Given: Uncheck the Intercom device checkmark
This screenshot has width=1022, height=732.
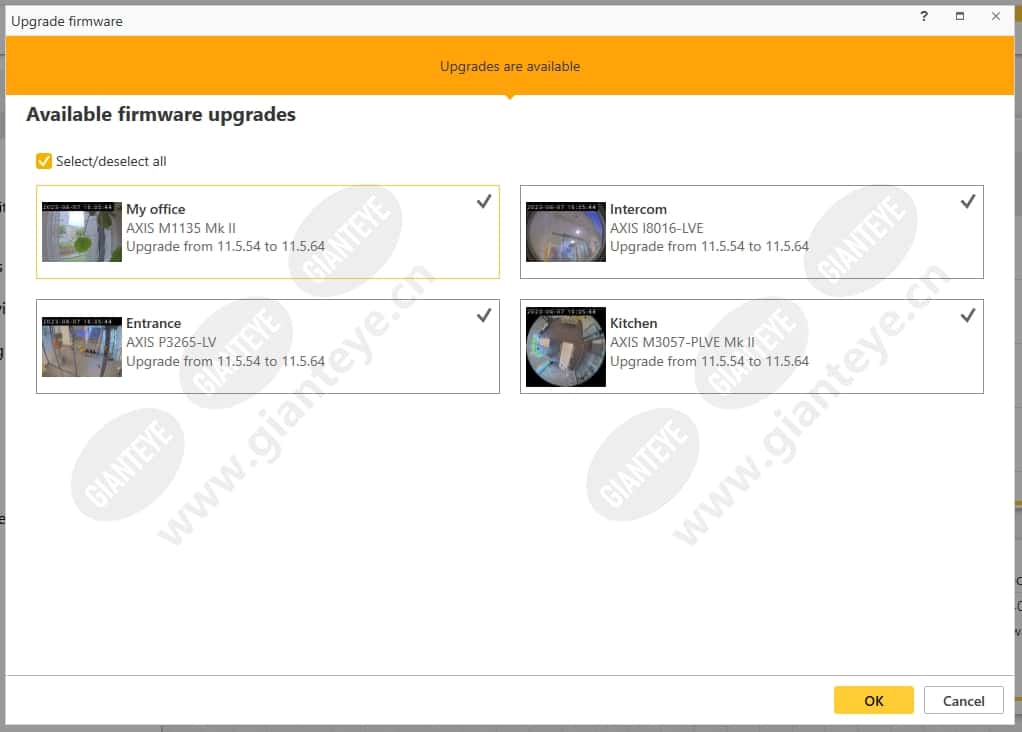Looking at the screenshot, I should pos(968,201).
